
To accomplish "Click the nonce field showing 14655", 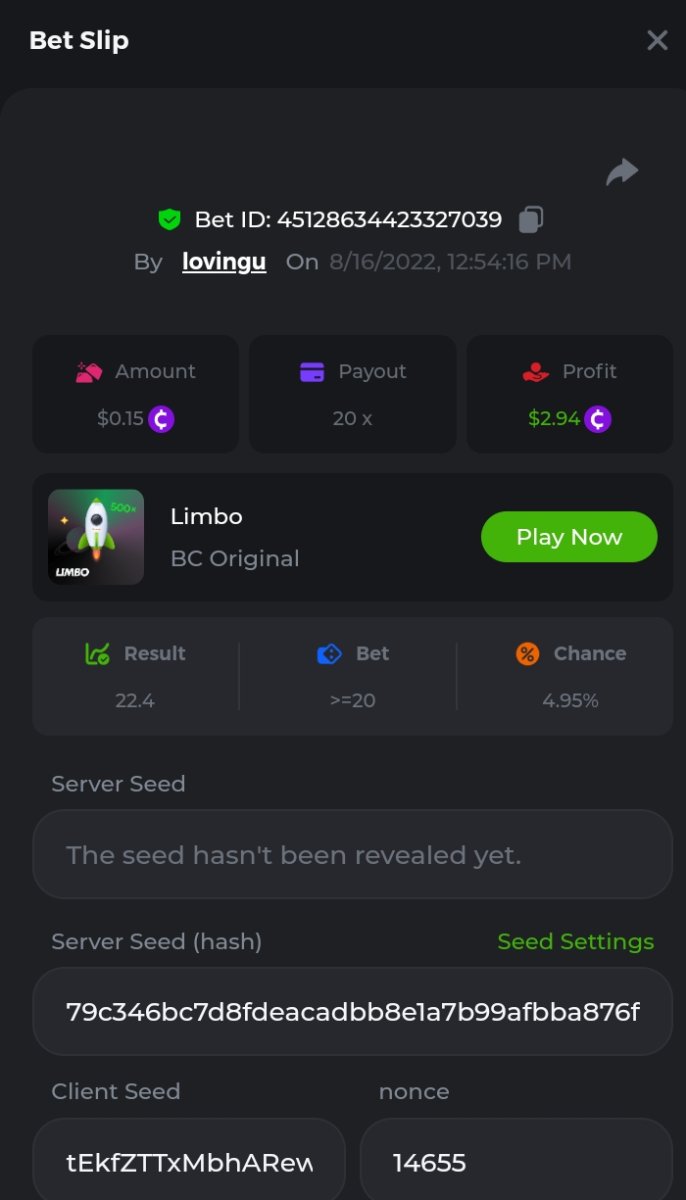I will coord(515,1163).
